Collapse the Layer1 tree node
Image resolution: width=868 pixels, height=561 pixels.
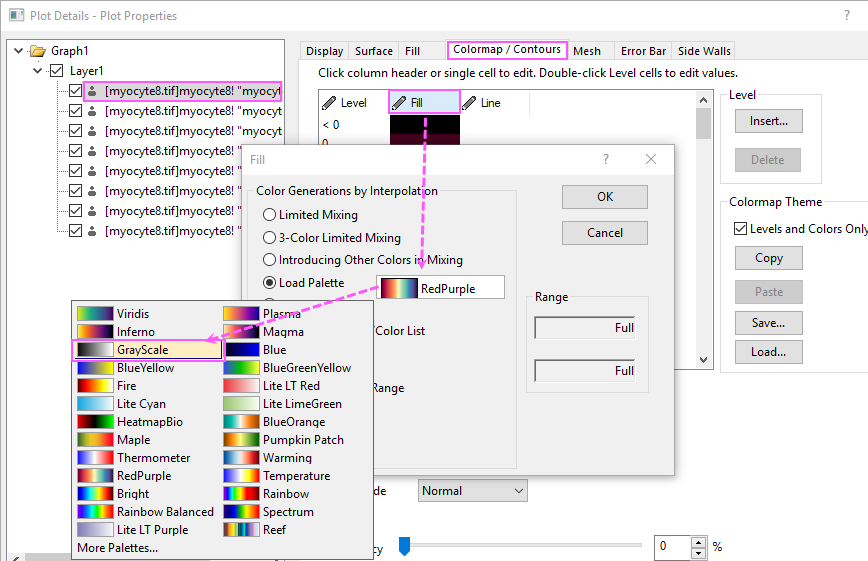(38, 71)
